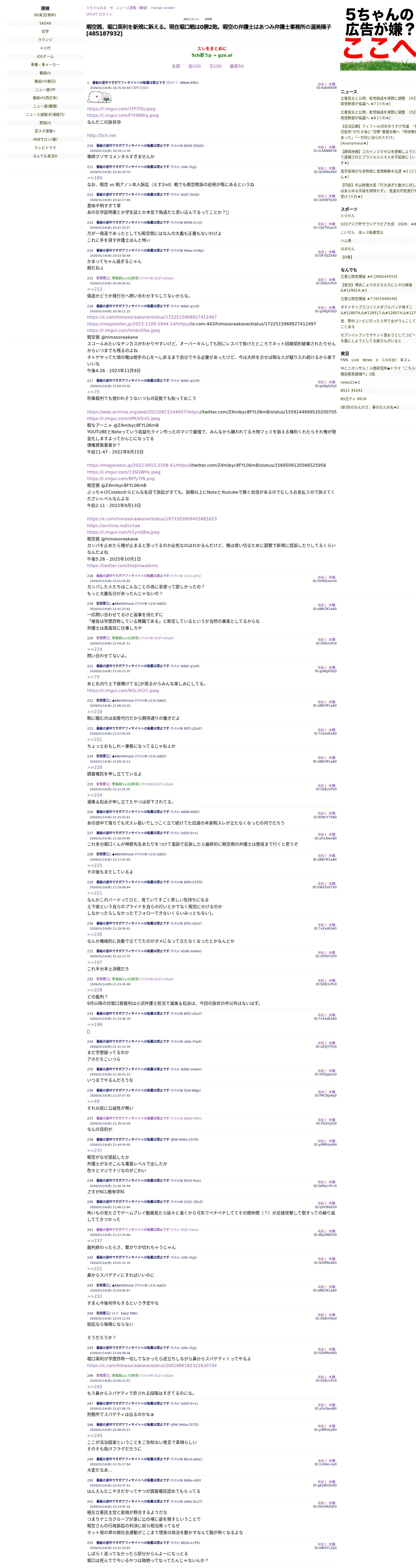The height and width of the screenshot is (1568, 416).
Task: Go to 哲学 board
Action: [45, 32]
